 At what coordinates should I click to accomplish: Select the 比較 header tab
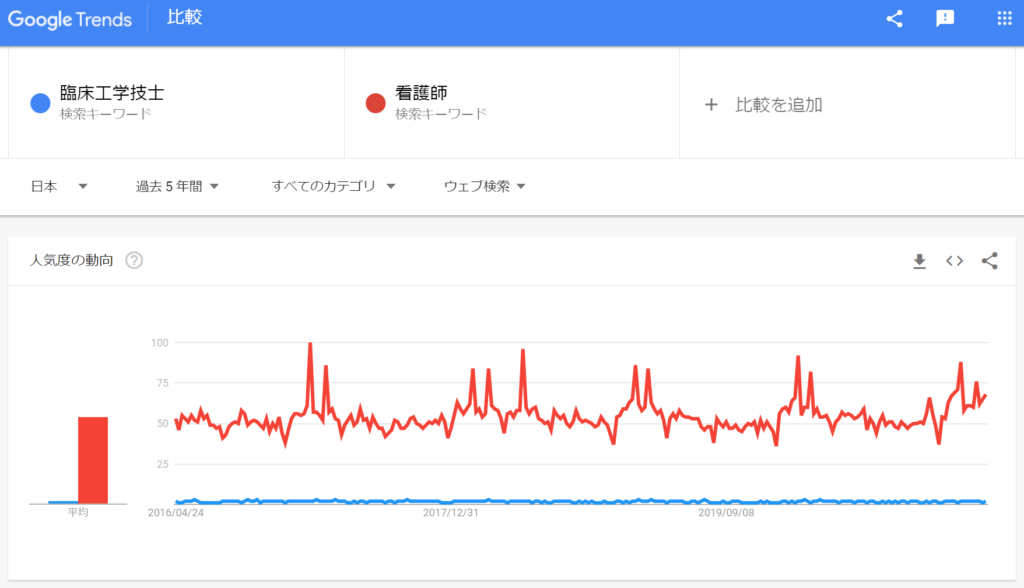[x=184, y=18]
